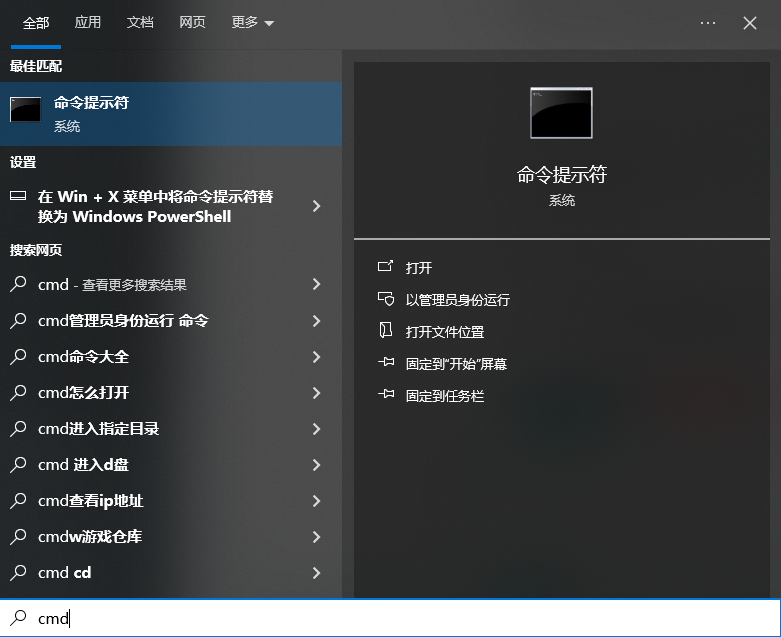This screenshot has width=781, height=637.
Task: Click search icon beside cmd 进入d盘
Action: pyautogui.click(x=18, y=464)
